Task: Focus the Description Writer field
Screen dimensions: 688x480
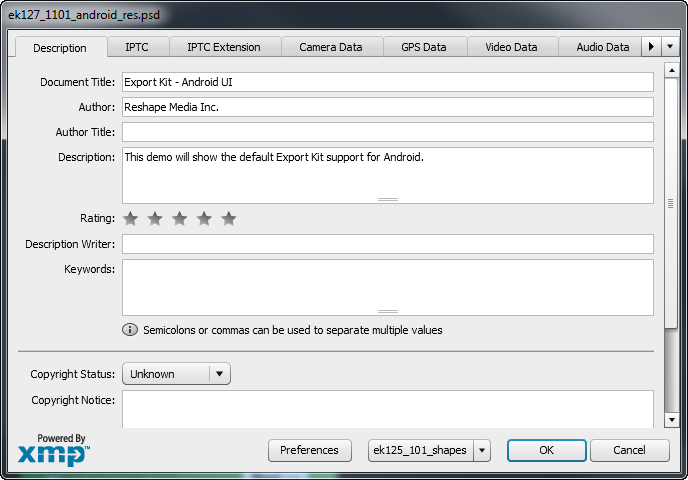Action: coord(388,244)
